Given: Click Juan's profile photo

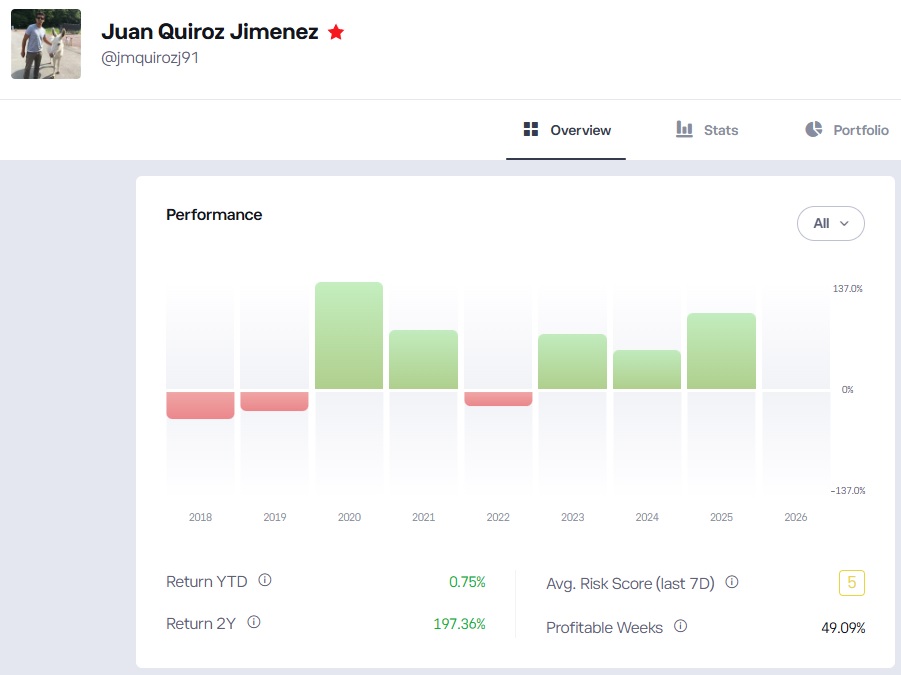Looking at the screenshot, I should (x=45, y=44).
